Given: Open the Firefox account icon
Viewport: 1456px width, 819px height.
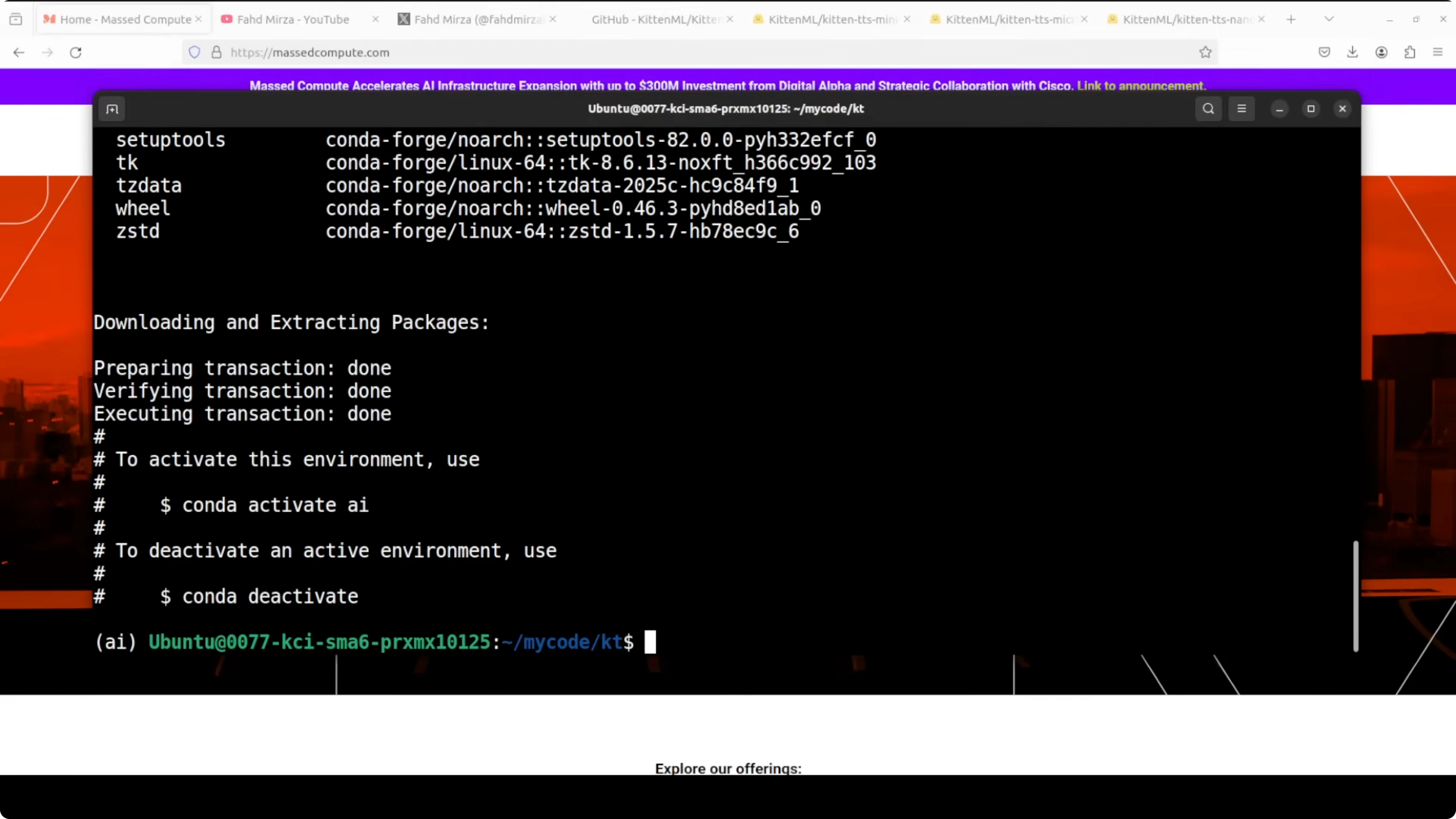Looking at the screenshot, I should pyautogui.click(x=1381, y=53).
